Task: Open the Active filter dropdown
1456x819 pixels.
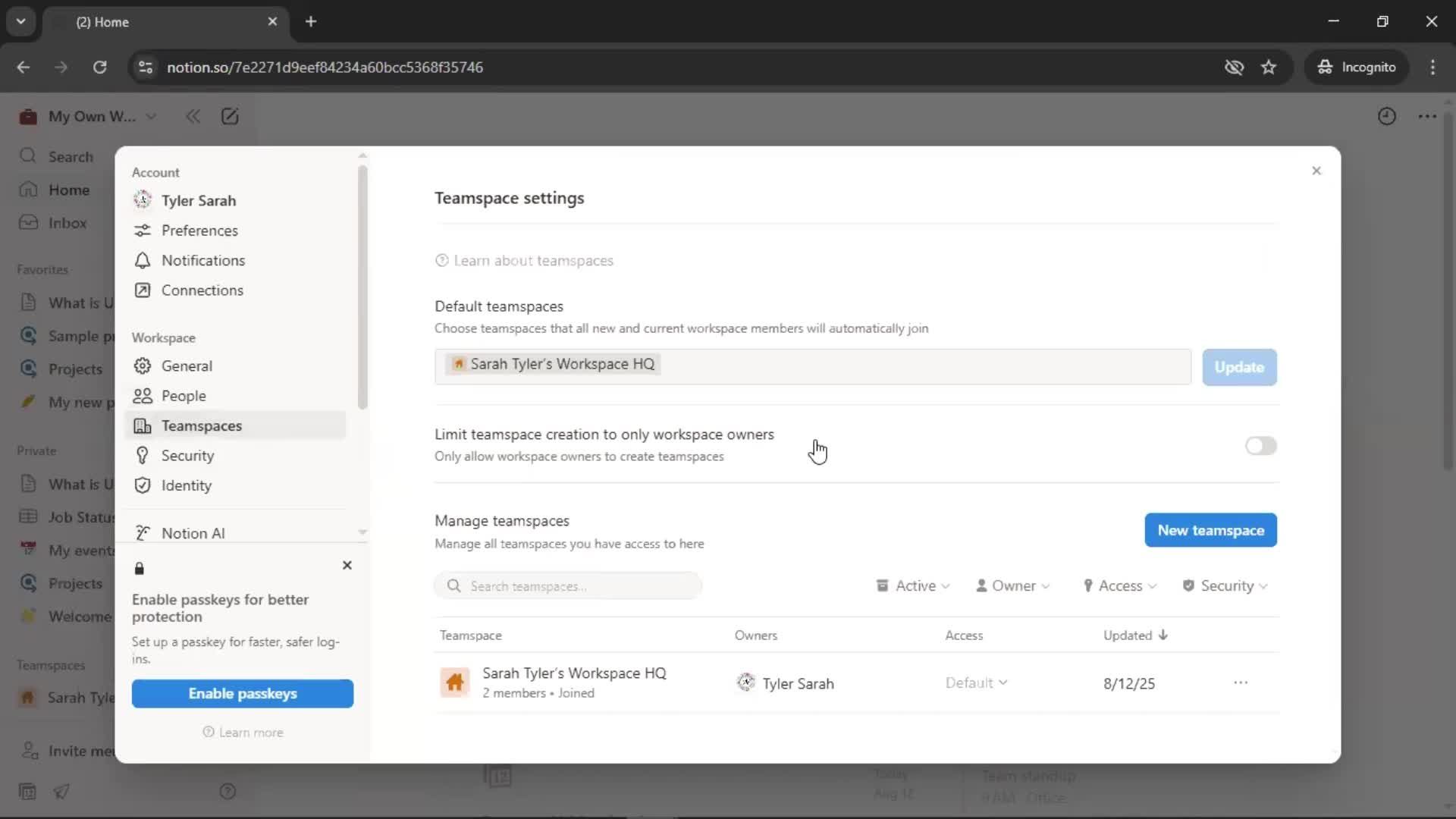Action: click(x=913, y=585)
